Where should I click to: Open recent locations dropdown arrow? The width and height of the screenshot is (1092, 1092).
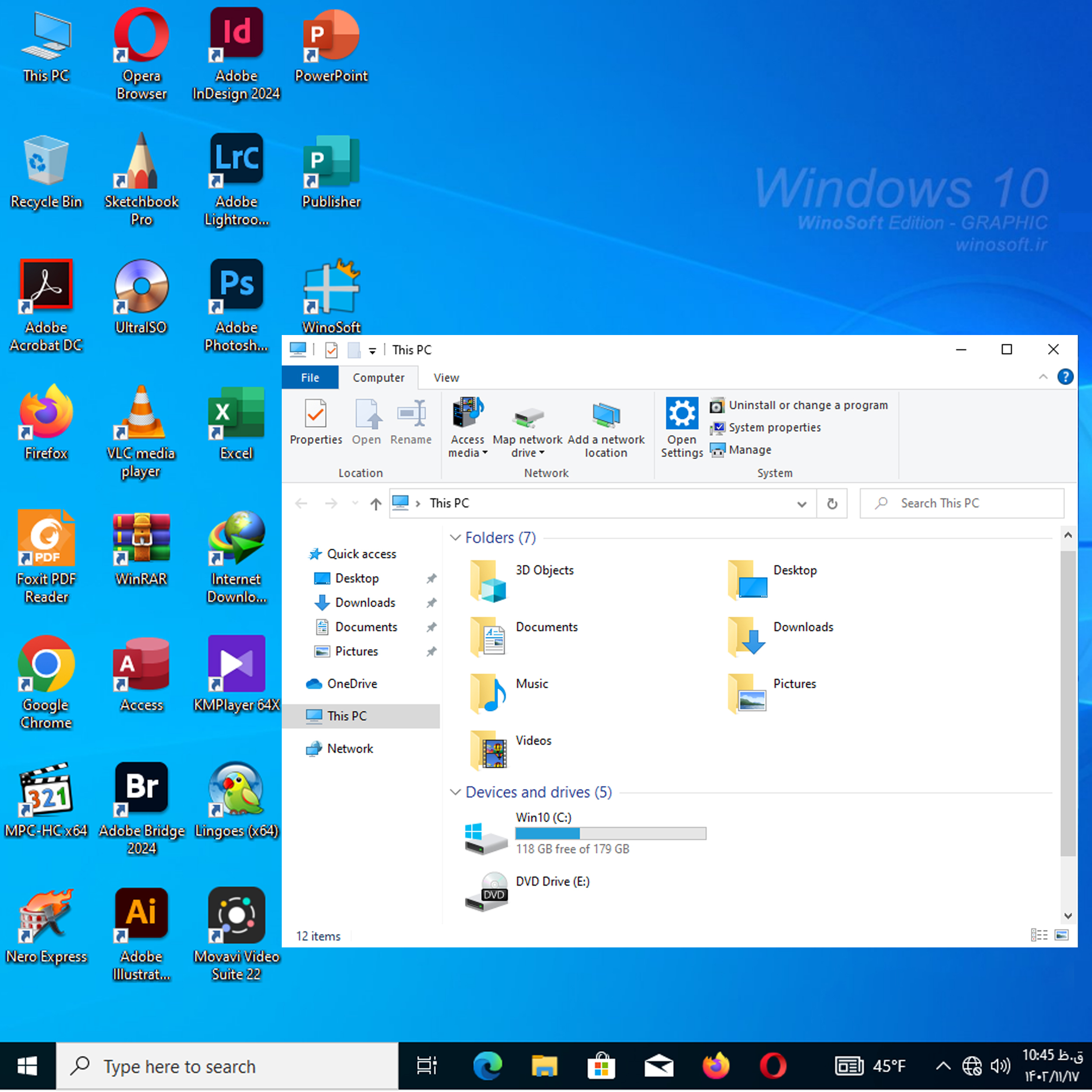point(354,503)
